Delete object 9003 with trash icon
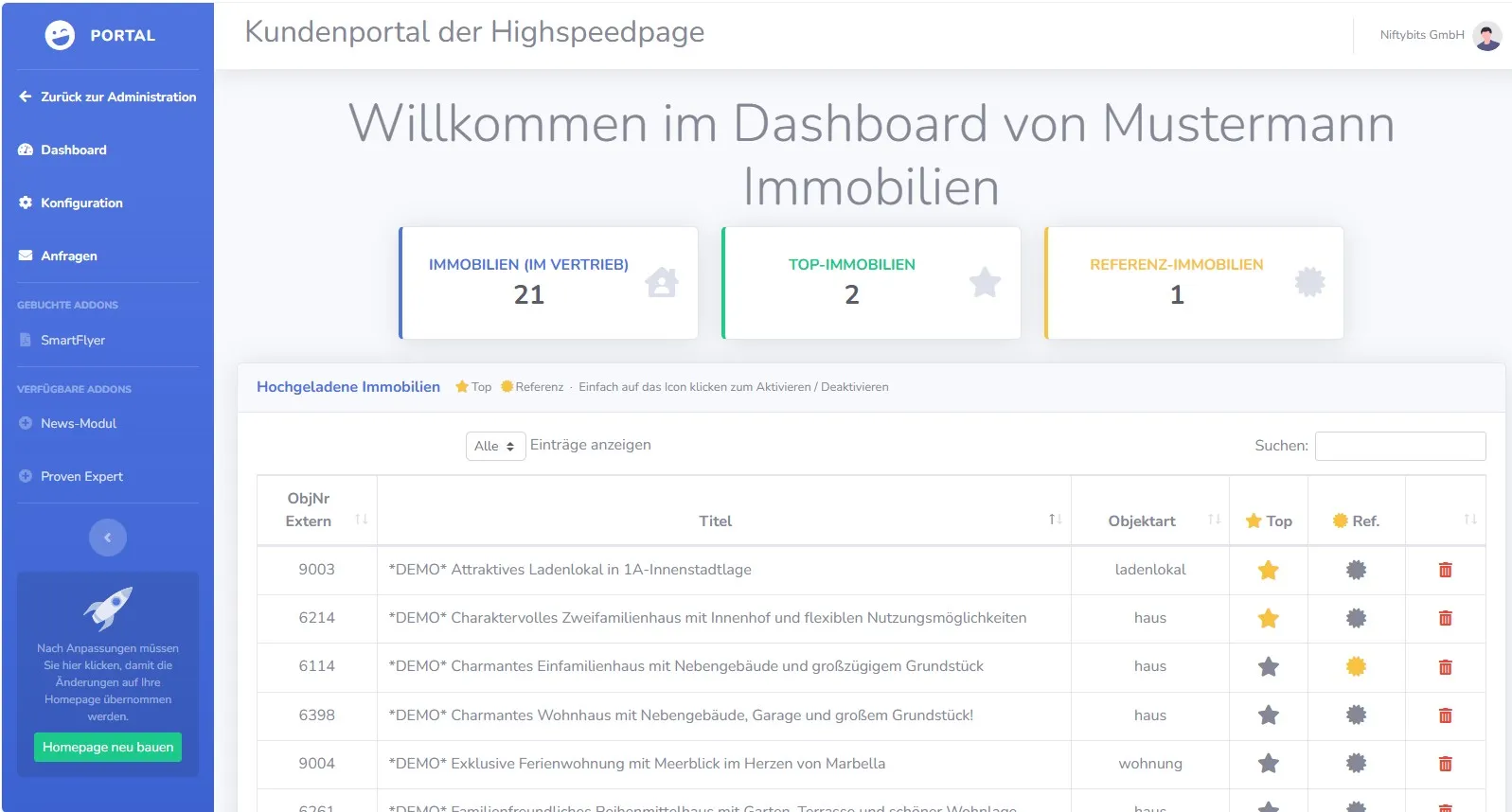Screen dimensions: 1512x812 [1445, 570]
